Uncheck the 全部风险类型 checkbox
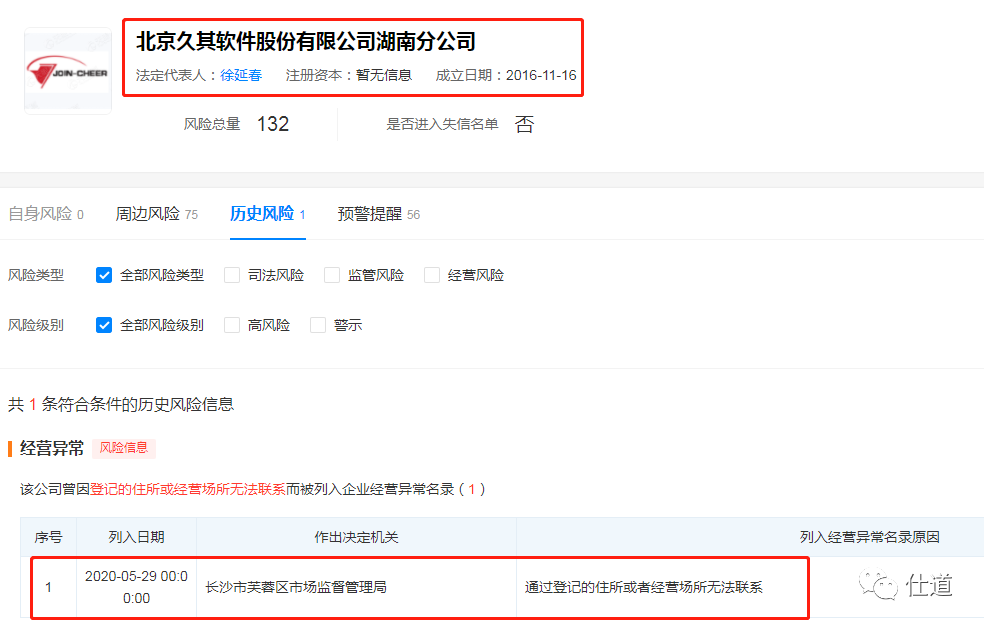This screenshot has width=984, height=628. pos(104,275)
